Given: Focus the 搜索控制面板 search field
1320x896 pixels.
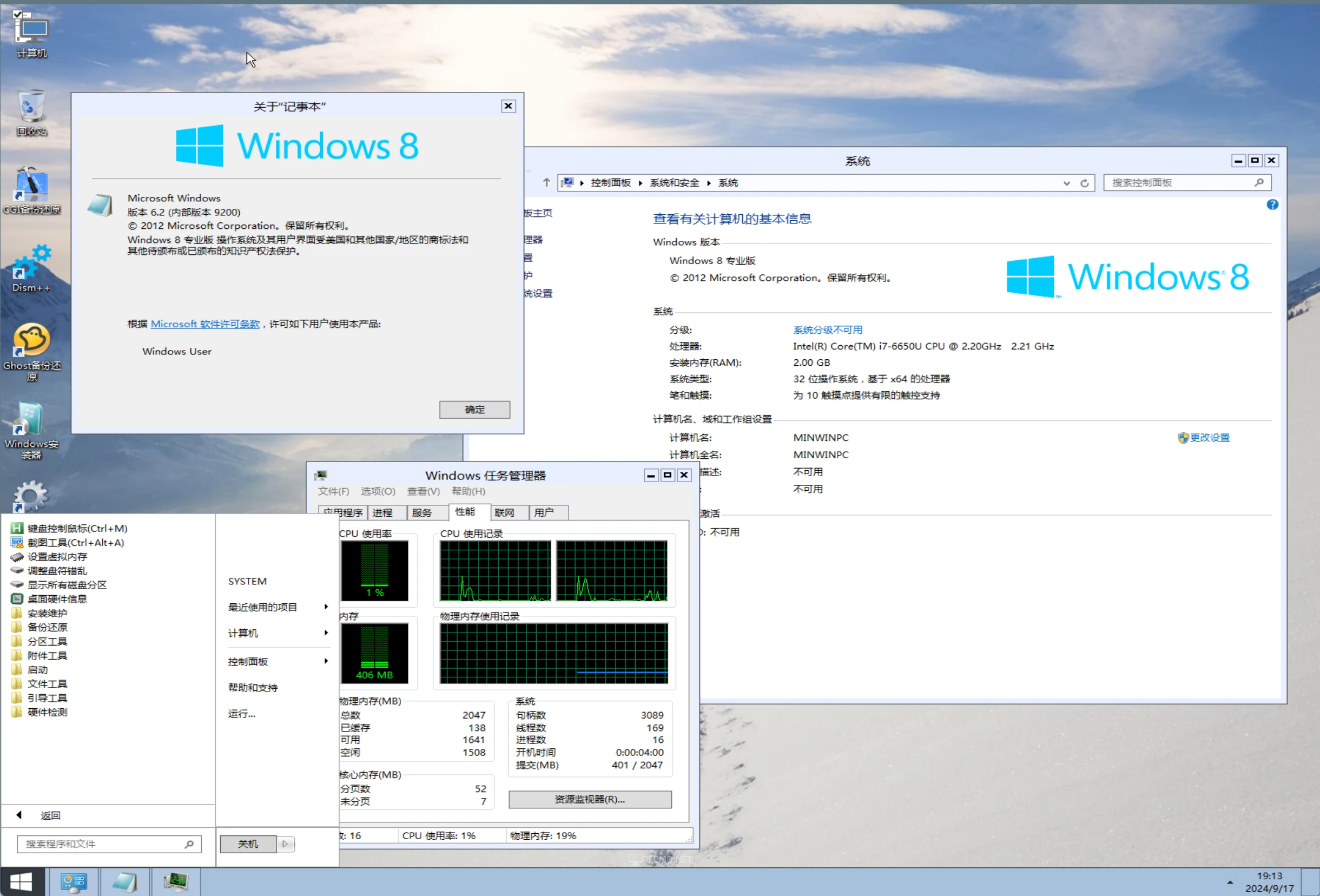Looking at the screenshot, I should pyautogui.click(x=1186, y=182).
